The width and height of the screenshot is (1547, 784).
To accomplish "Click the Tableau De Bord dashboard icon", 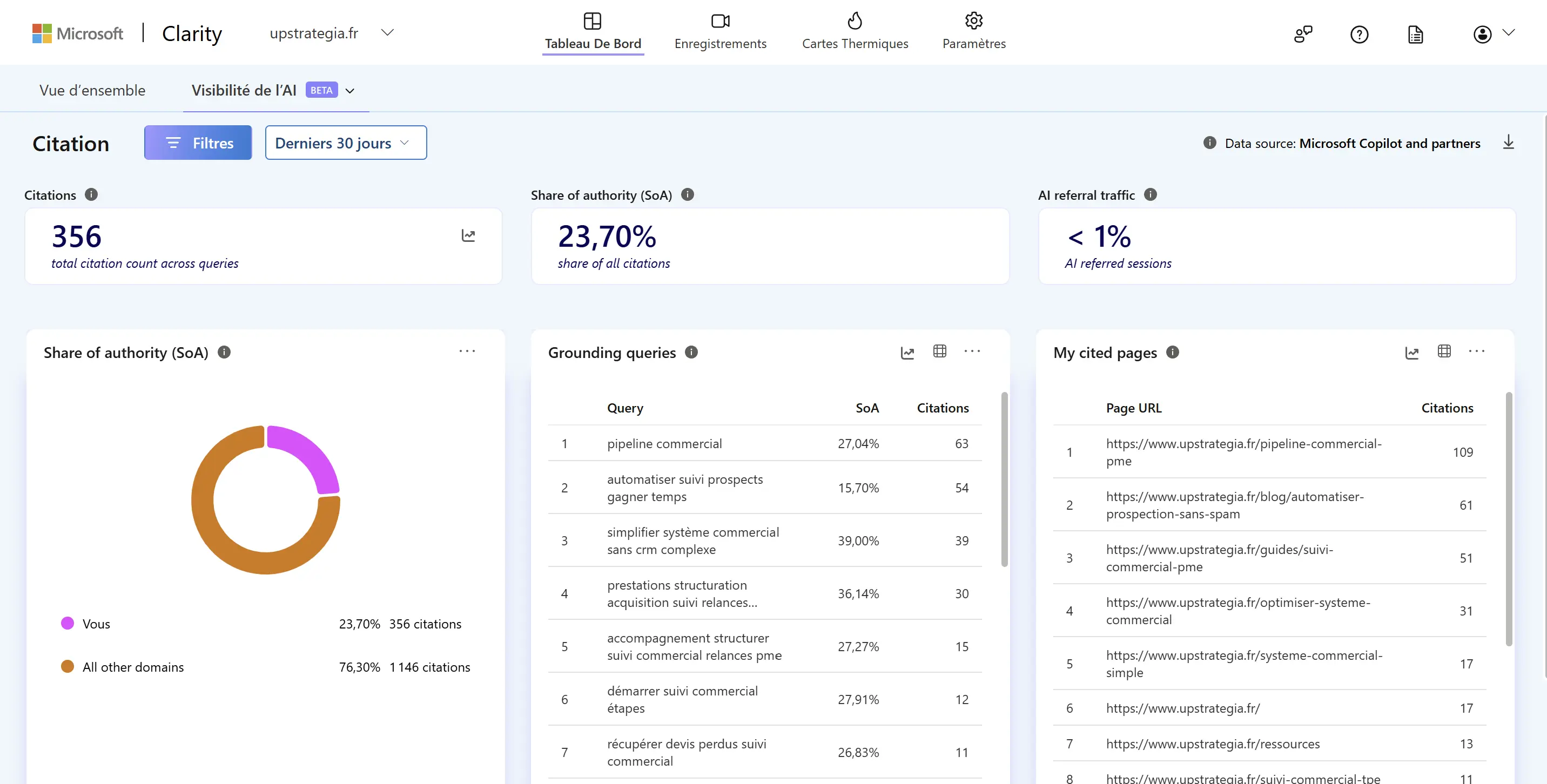I will coord(592,21).
